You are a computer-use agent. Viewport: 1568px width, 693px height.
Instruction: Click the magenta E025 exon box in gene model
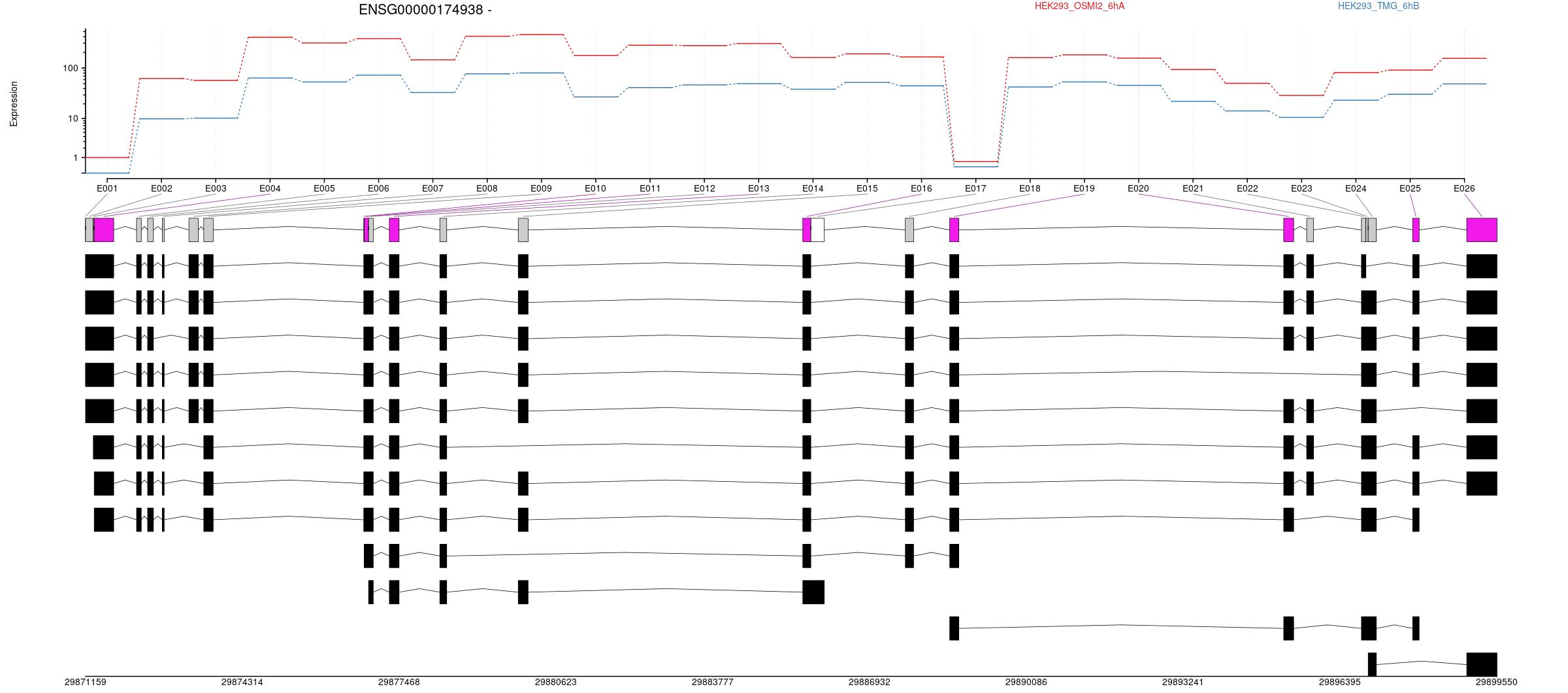click(x=1416, y=230)
